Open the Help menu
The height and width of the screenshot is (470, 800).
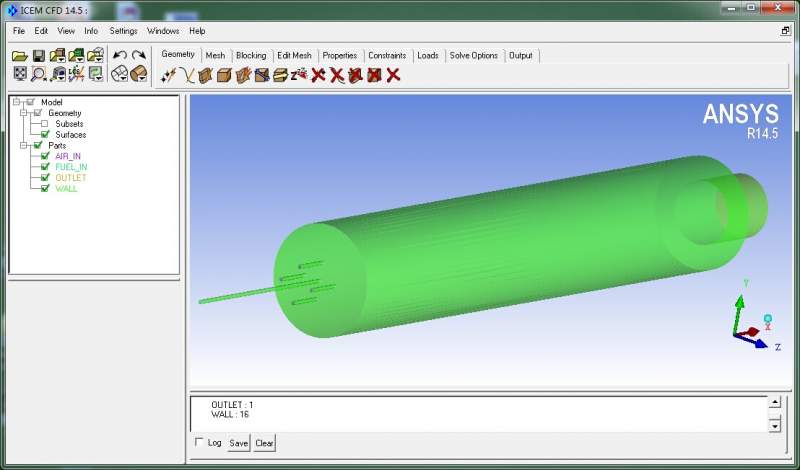(x=197, y=31)
